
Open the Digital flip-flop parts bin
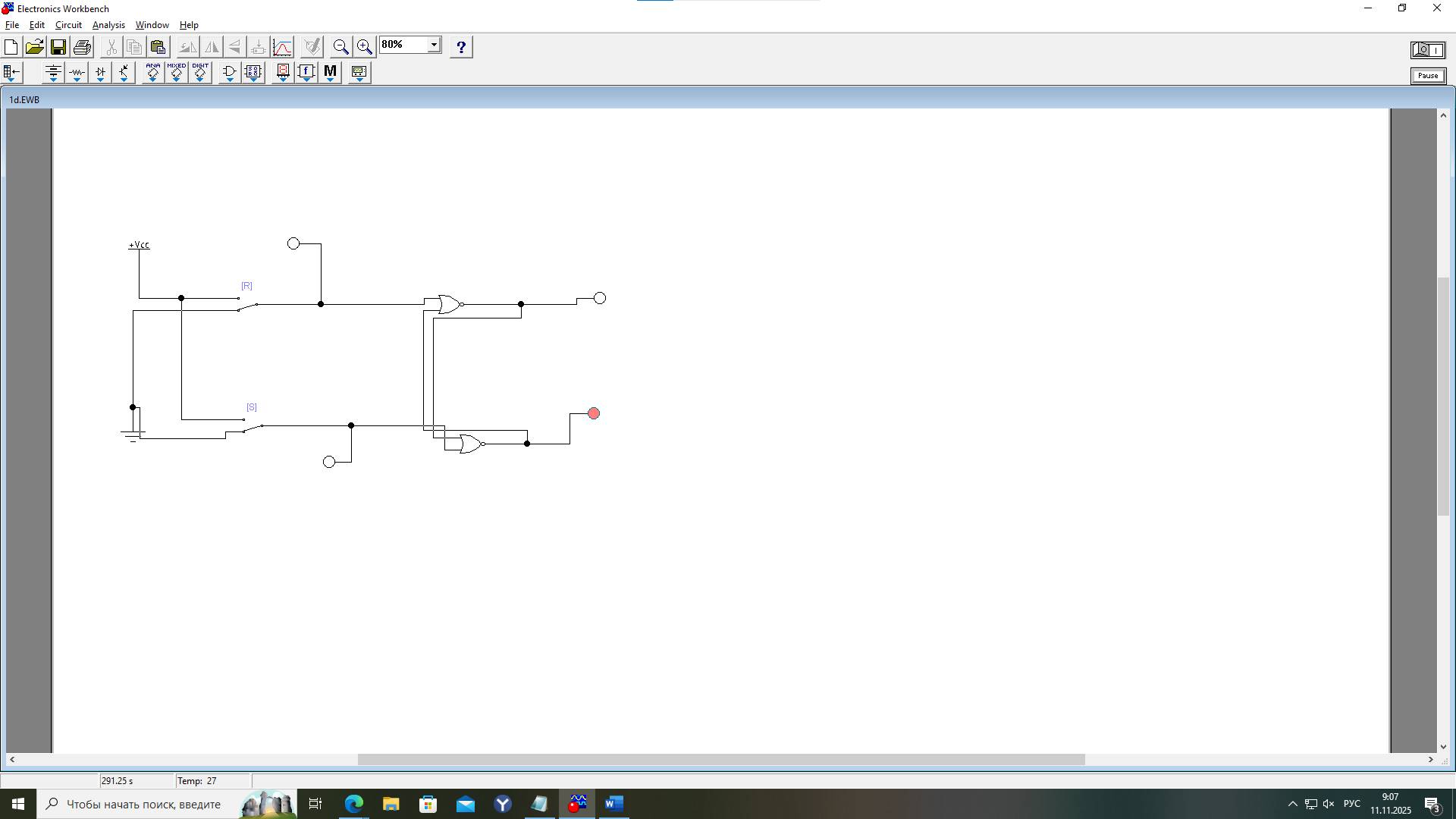[x=253, y=73]
